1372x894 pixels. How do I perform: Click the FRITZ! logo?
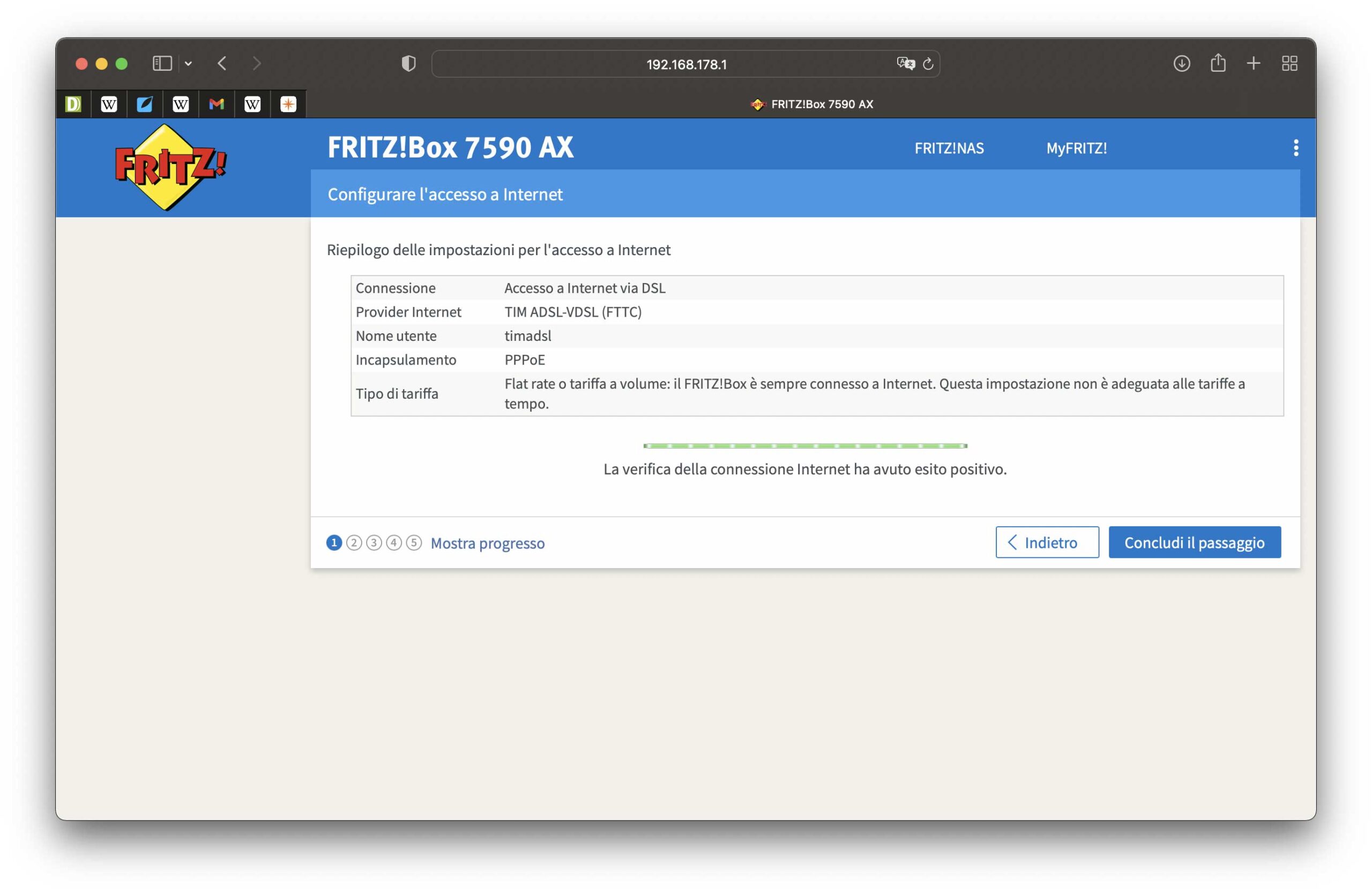(170, 167)
